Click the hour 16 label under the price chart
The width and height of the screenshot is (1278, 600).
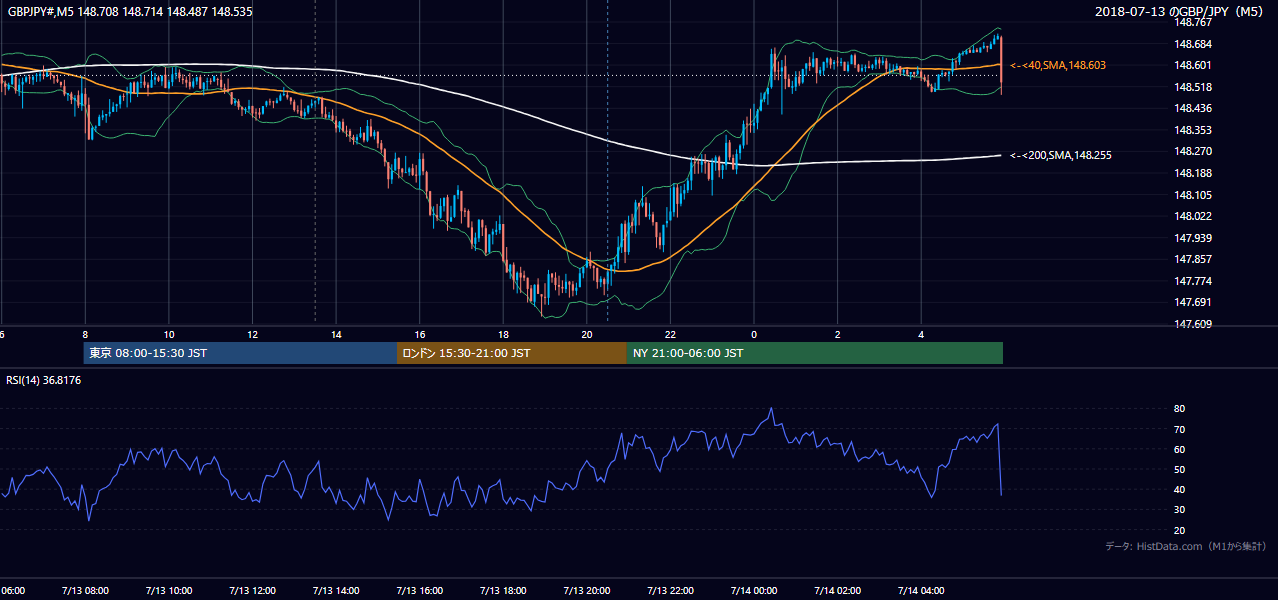[420, 335]
